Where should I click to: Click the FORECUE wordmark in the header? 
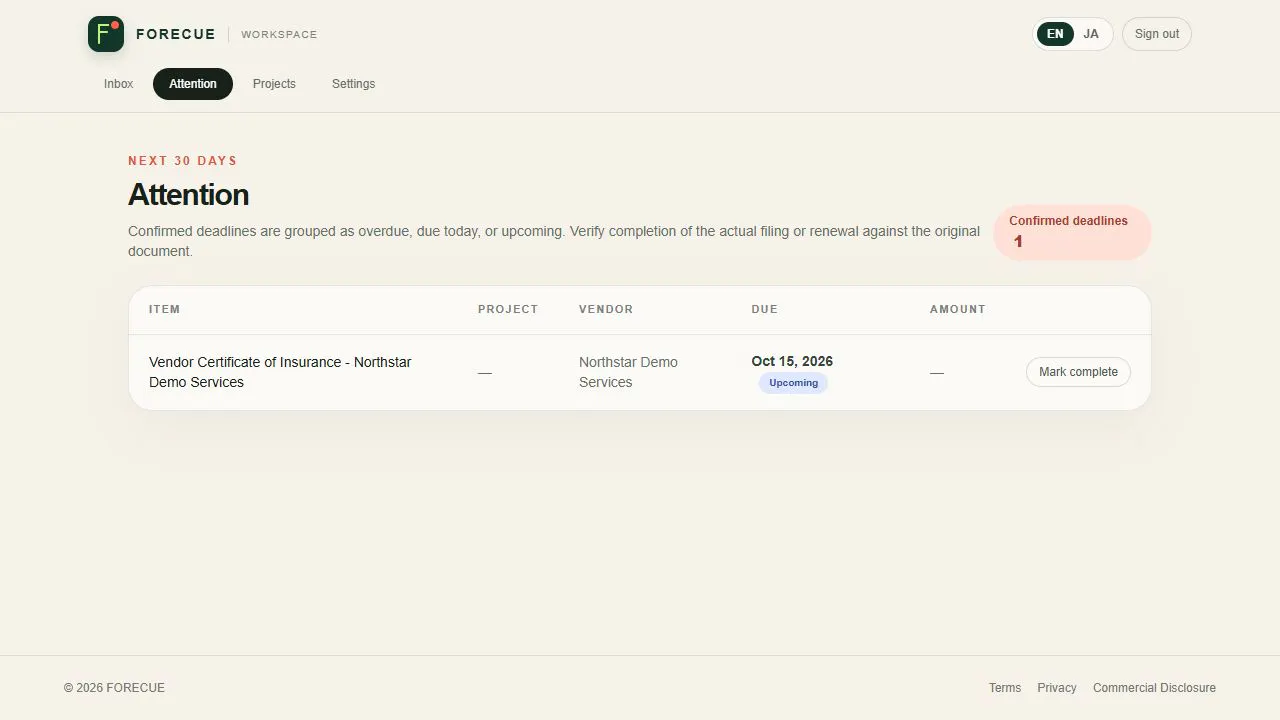pyautogui.click(x=176, y=34)
